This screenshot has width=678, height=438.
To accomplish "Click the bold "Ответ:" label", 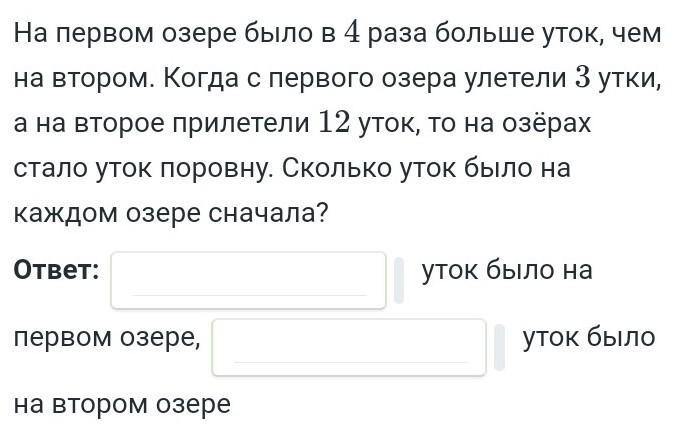I will point(56,270).
